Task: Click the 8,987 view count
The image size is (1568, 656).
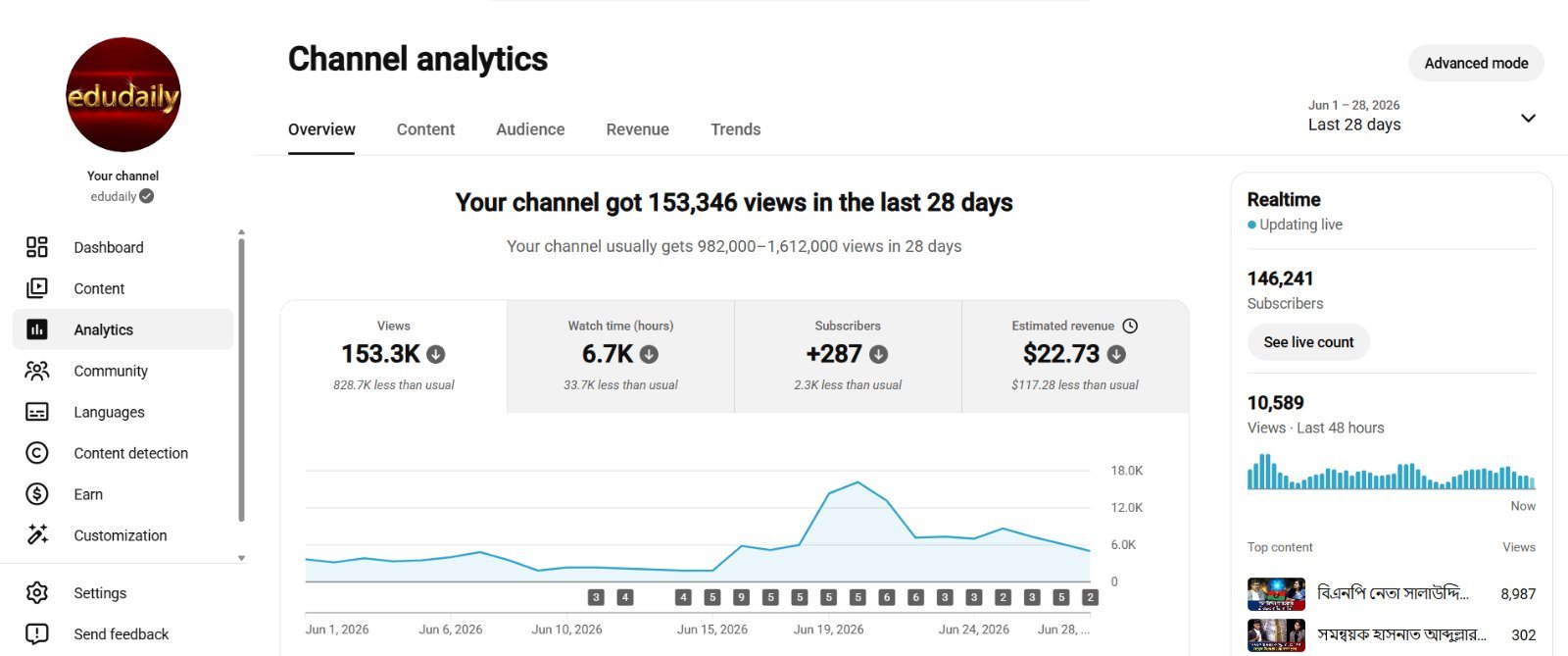Action: (1518, 594)
